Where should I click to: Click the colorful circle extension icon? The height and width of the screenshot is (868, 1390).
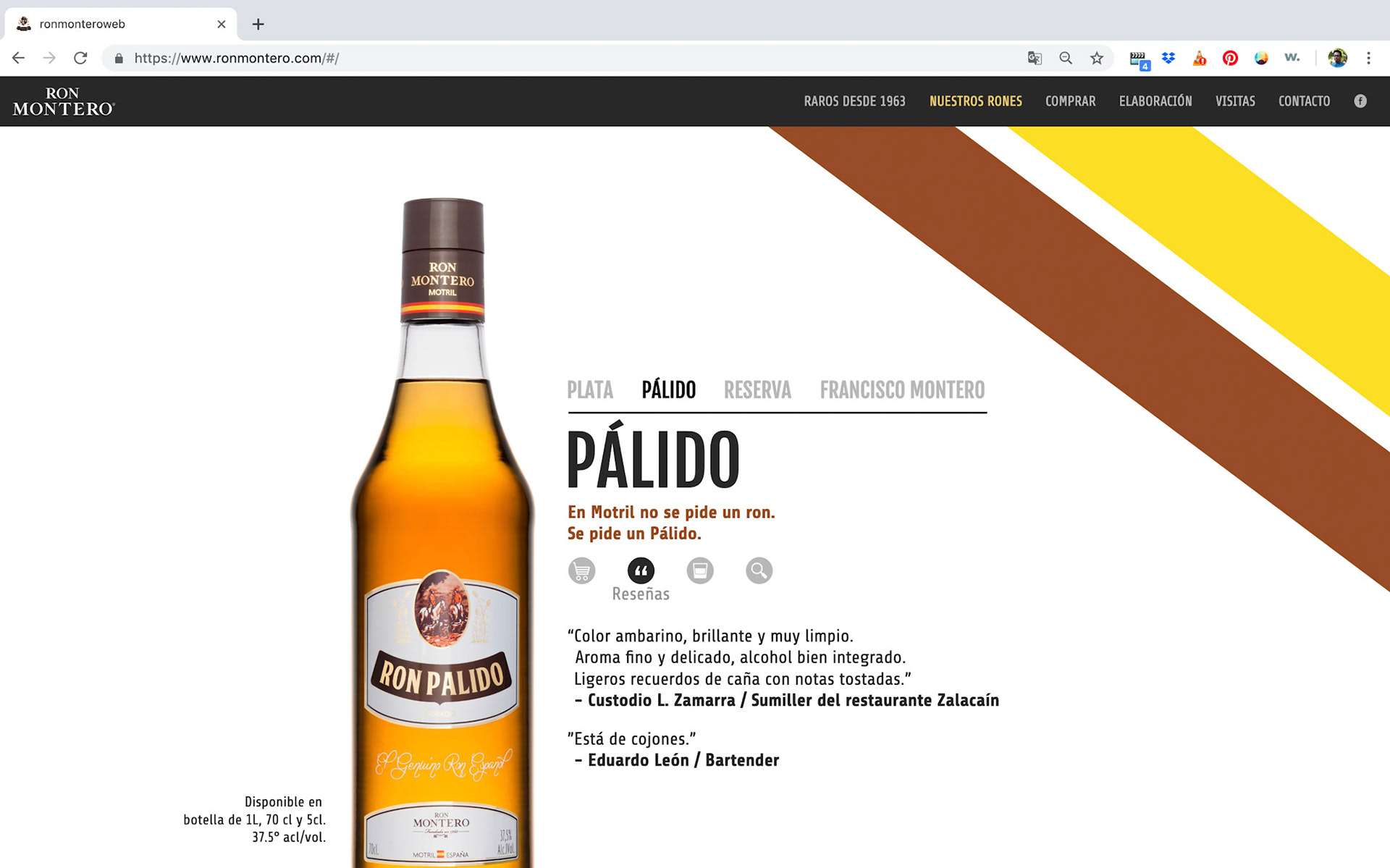pos(1261,58)
